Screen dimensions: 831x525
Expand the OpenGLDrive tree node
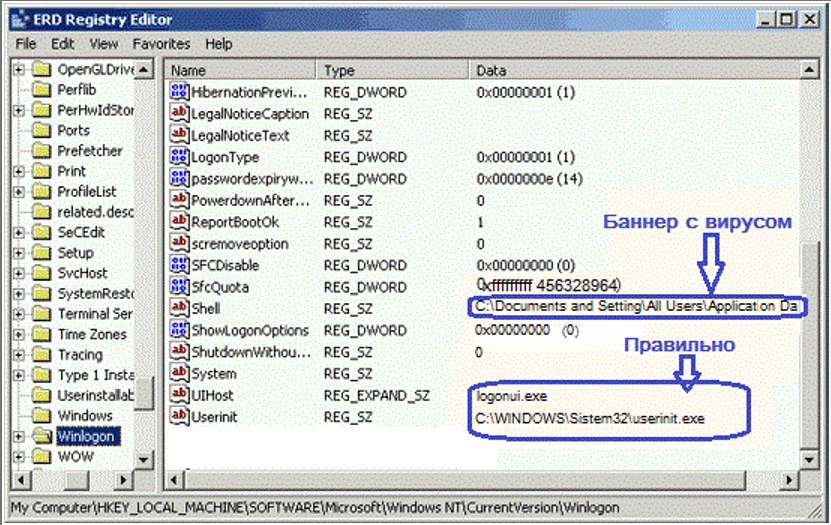(19, 69)
